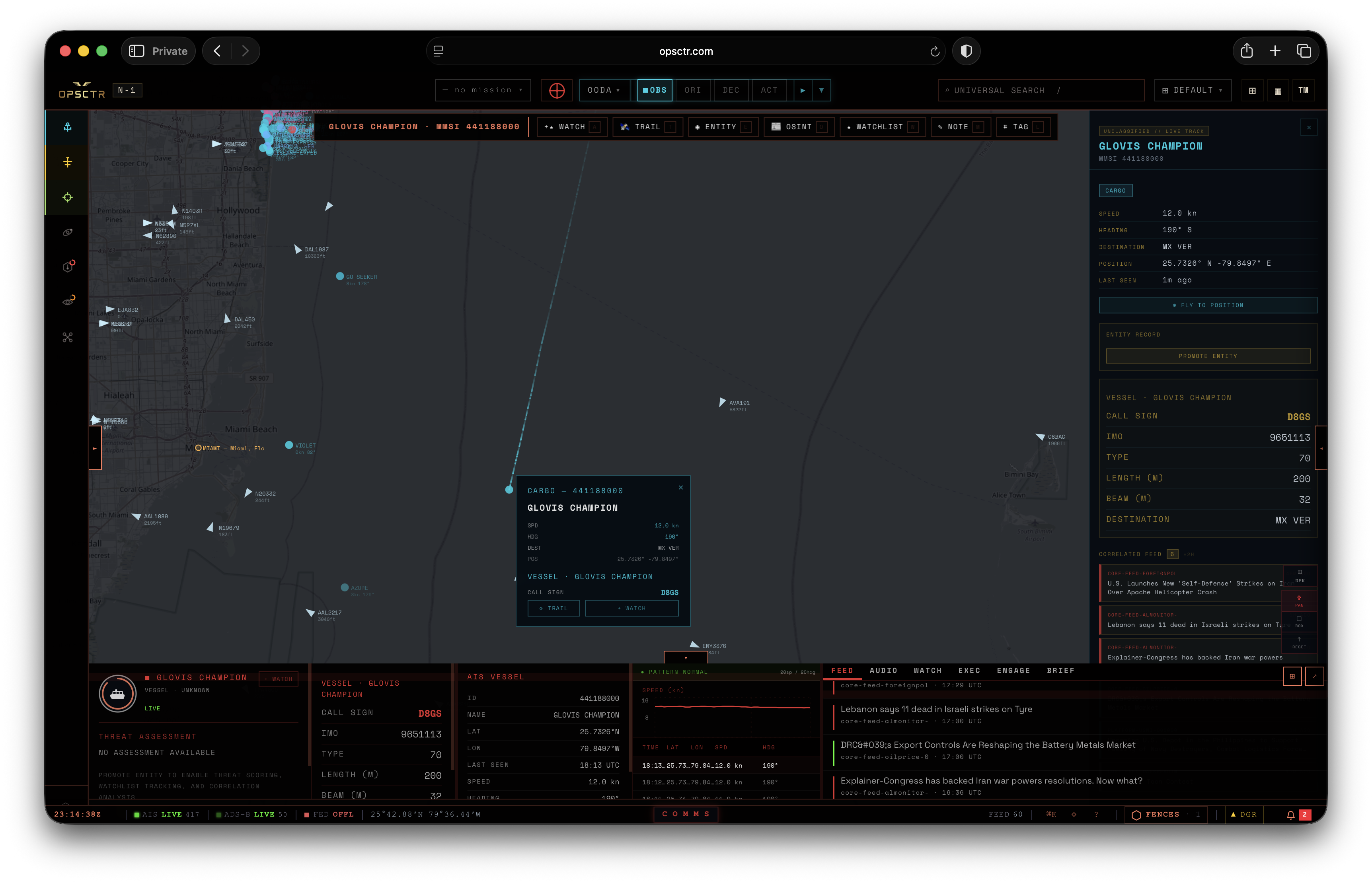Click the VIOLET vessel marker
The width and height of the screenshot is (1372, 883).
click(x=289, y=445)
